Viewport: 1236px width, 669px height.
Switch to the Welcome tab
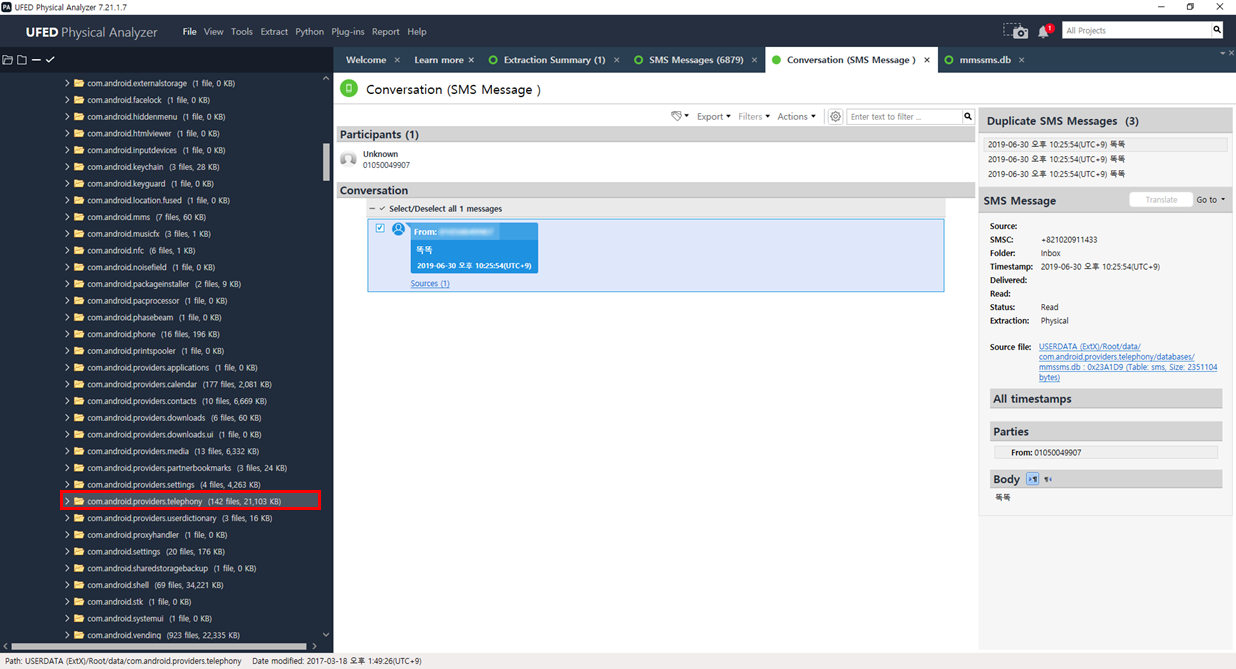tap(366, 60)
